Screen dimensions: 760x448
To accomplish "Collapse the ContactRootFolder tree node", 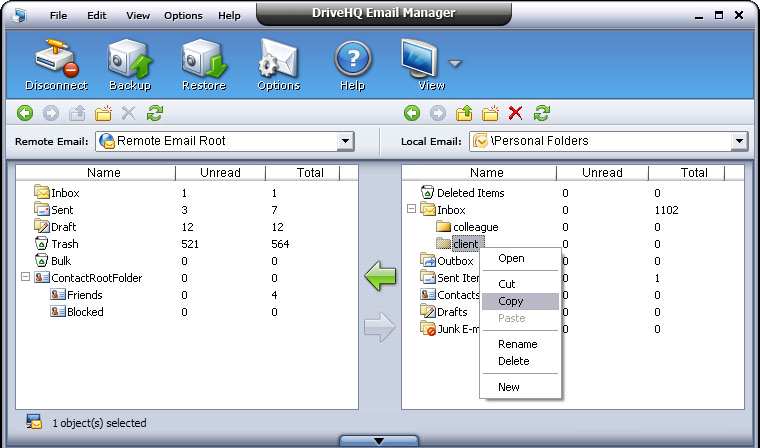I will point(25,278).
